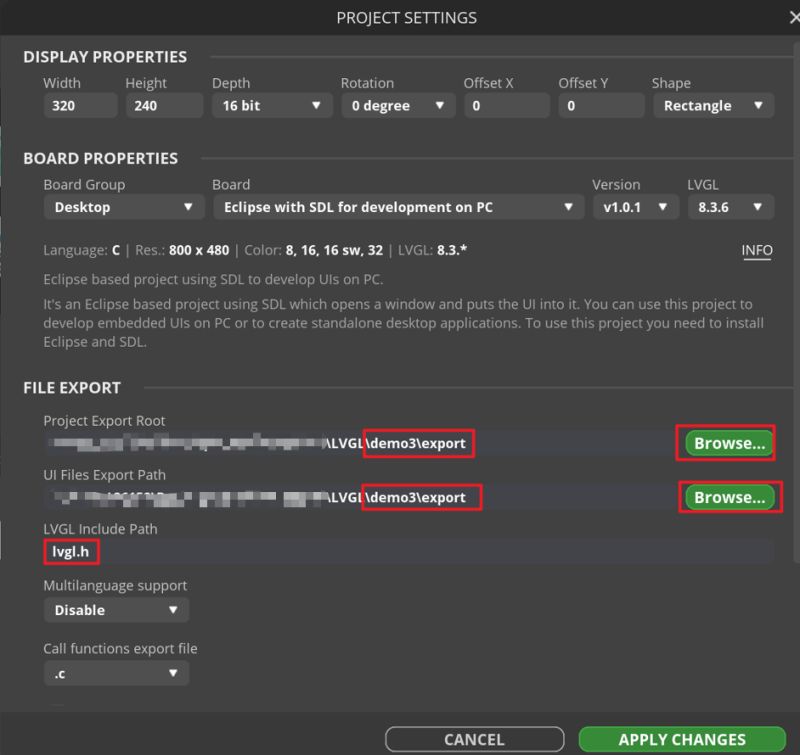Open the Call functions export file dropdown
The width and height of the screenshot is (800, 755).
115,673
